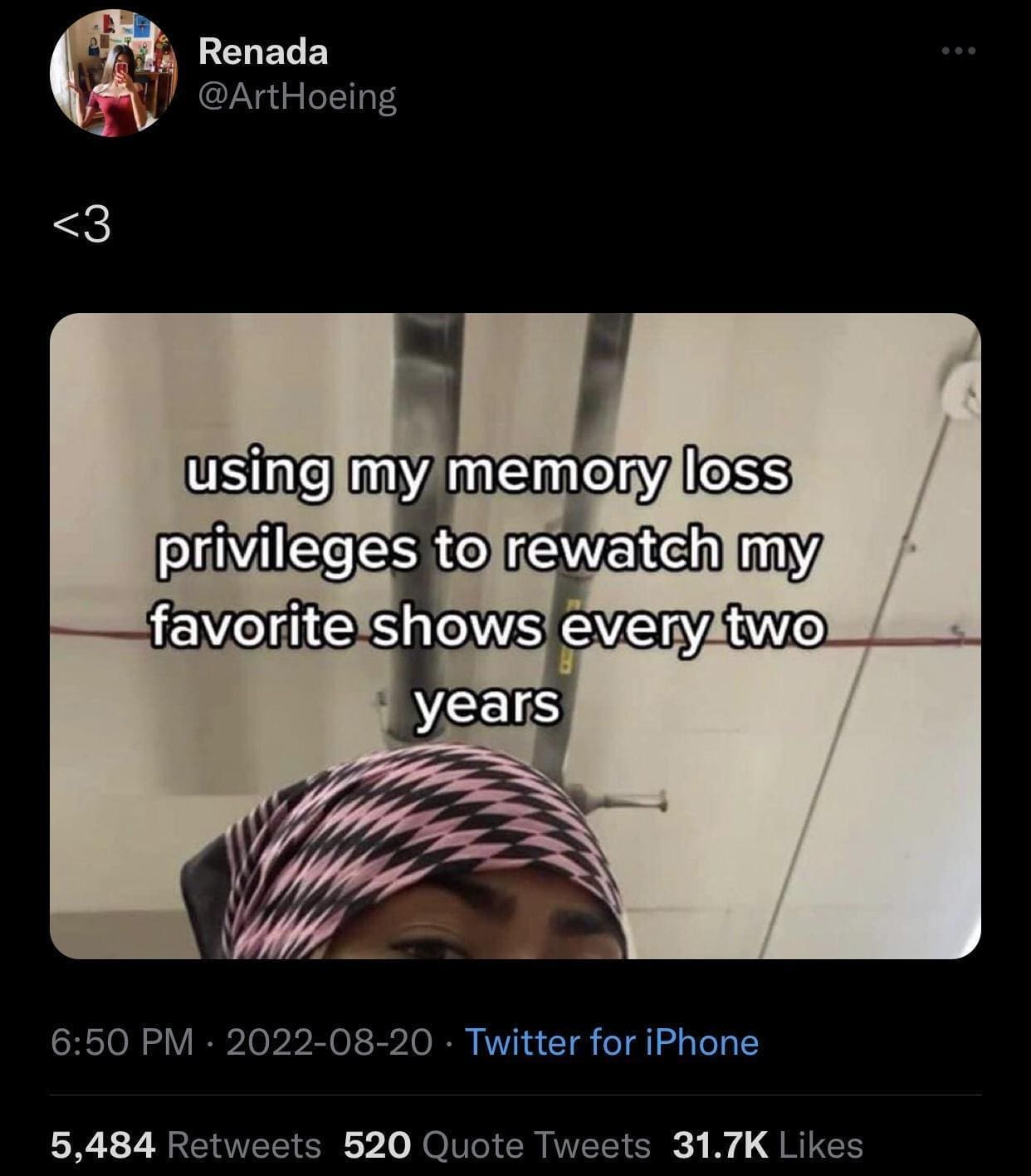Screen dimensions: 1031x1176
Task: Click the 520 quote count number
Action: pos(378,1145)
